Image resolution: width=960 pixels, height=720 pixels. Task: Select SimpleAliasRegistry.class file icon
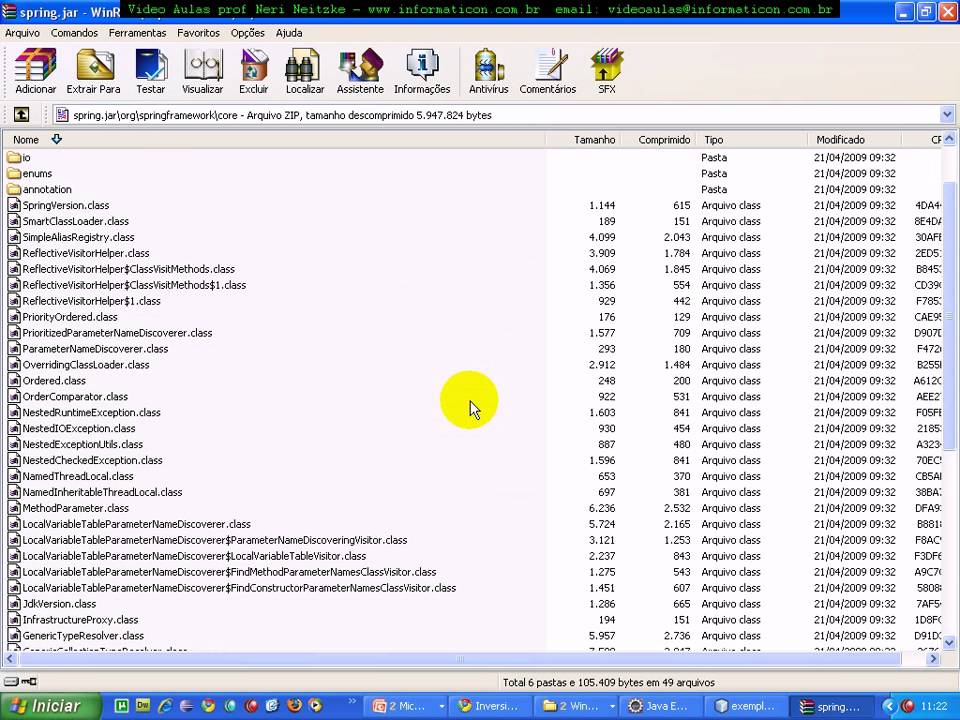14,237
